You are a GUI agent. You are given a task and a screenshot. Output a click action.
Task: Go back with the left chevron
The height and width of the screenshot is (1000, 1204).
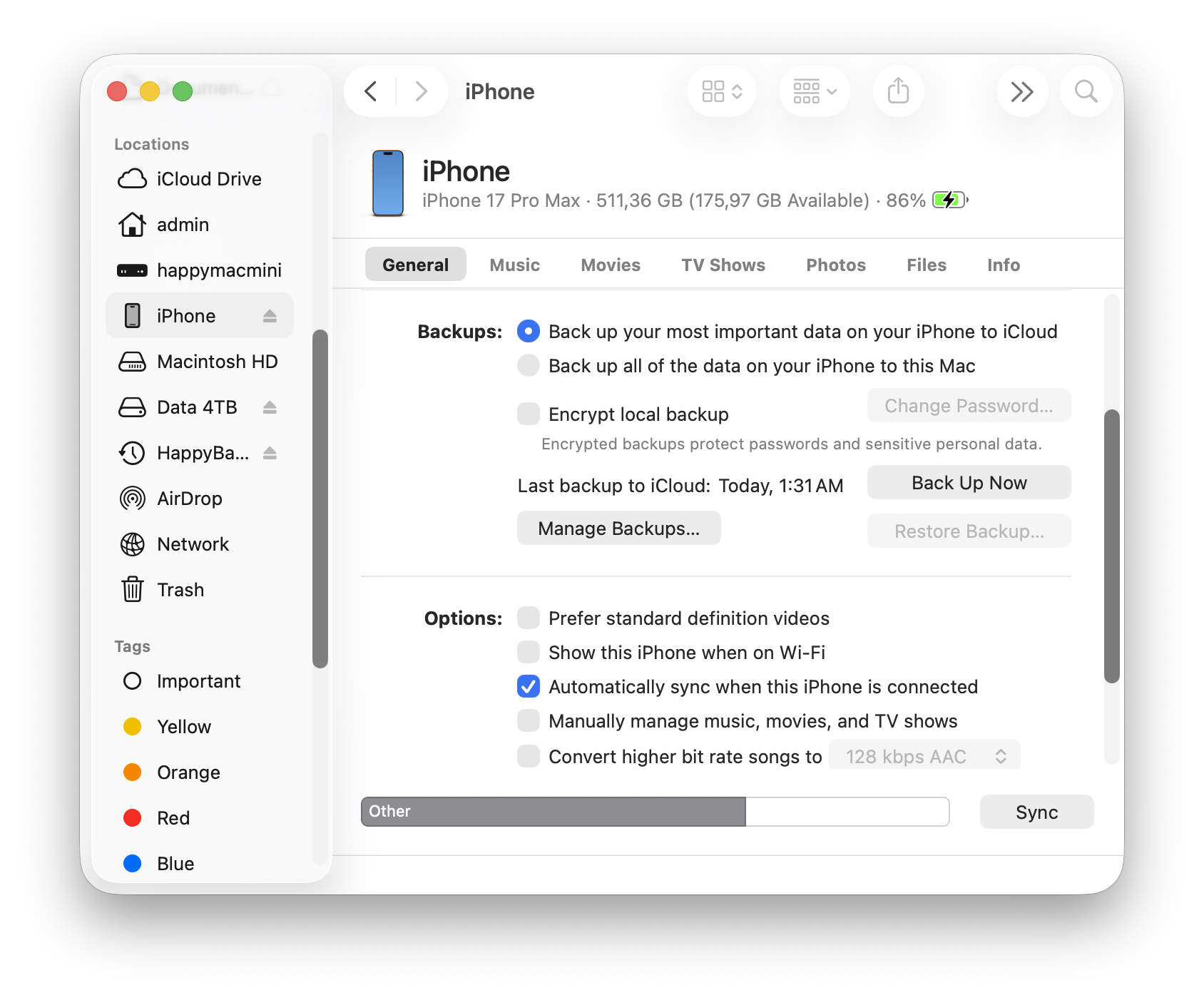click(x=370, y=91)
